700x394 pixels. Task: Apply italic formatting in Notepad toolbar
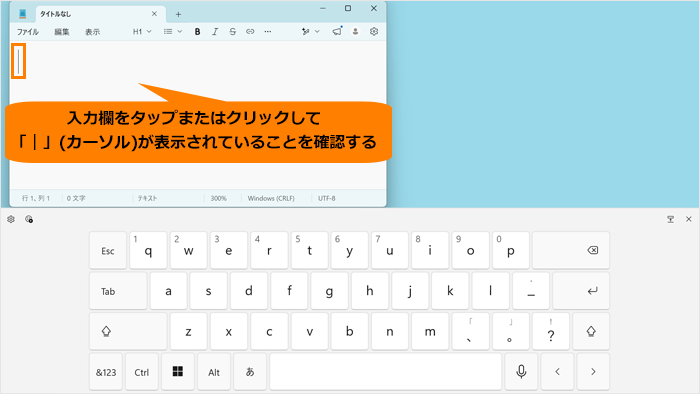215,32
